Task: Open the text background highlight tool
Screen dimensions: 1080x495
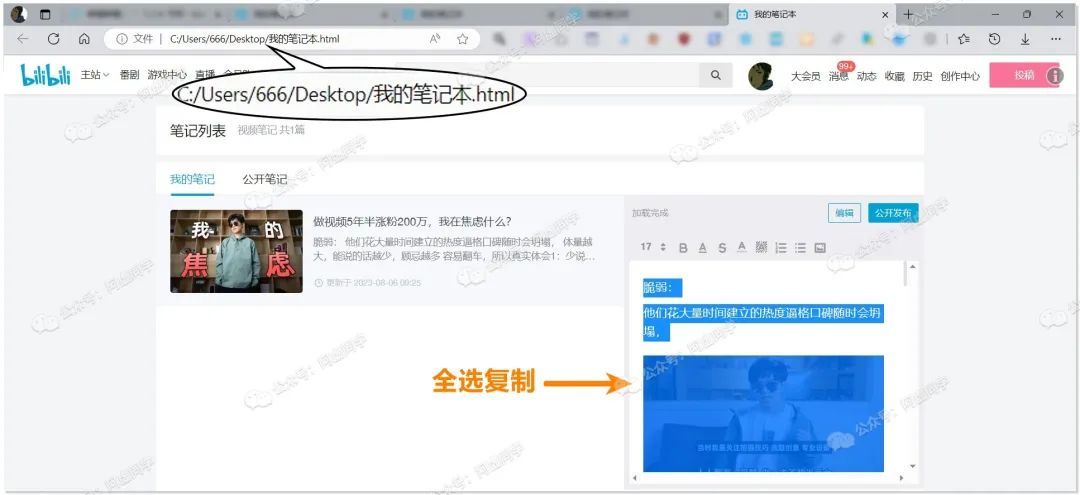Action: pyautogui.click(x=761, y=247)
